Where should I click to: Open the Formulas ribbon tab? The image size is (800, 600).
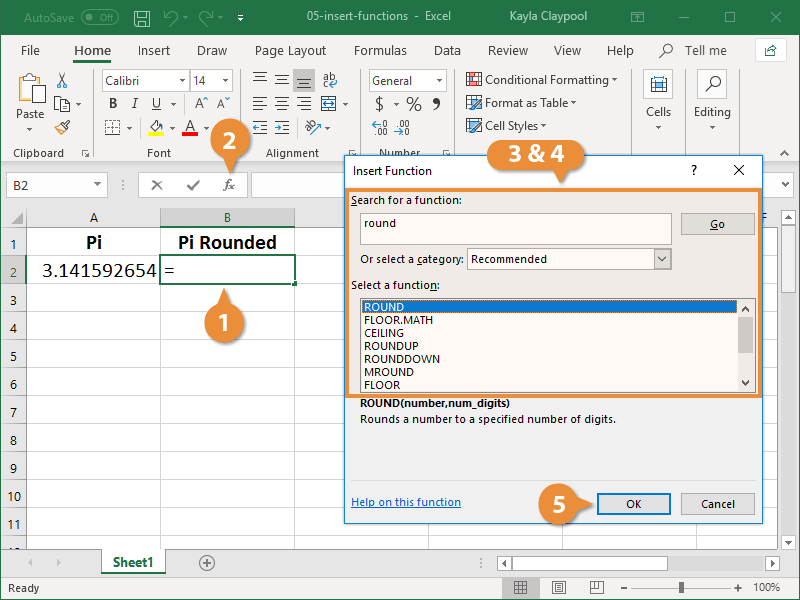[x=380, y=51]
